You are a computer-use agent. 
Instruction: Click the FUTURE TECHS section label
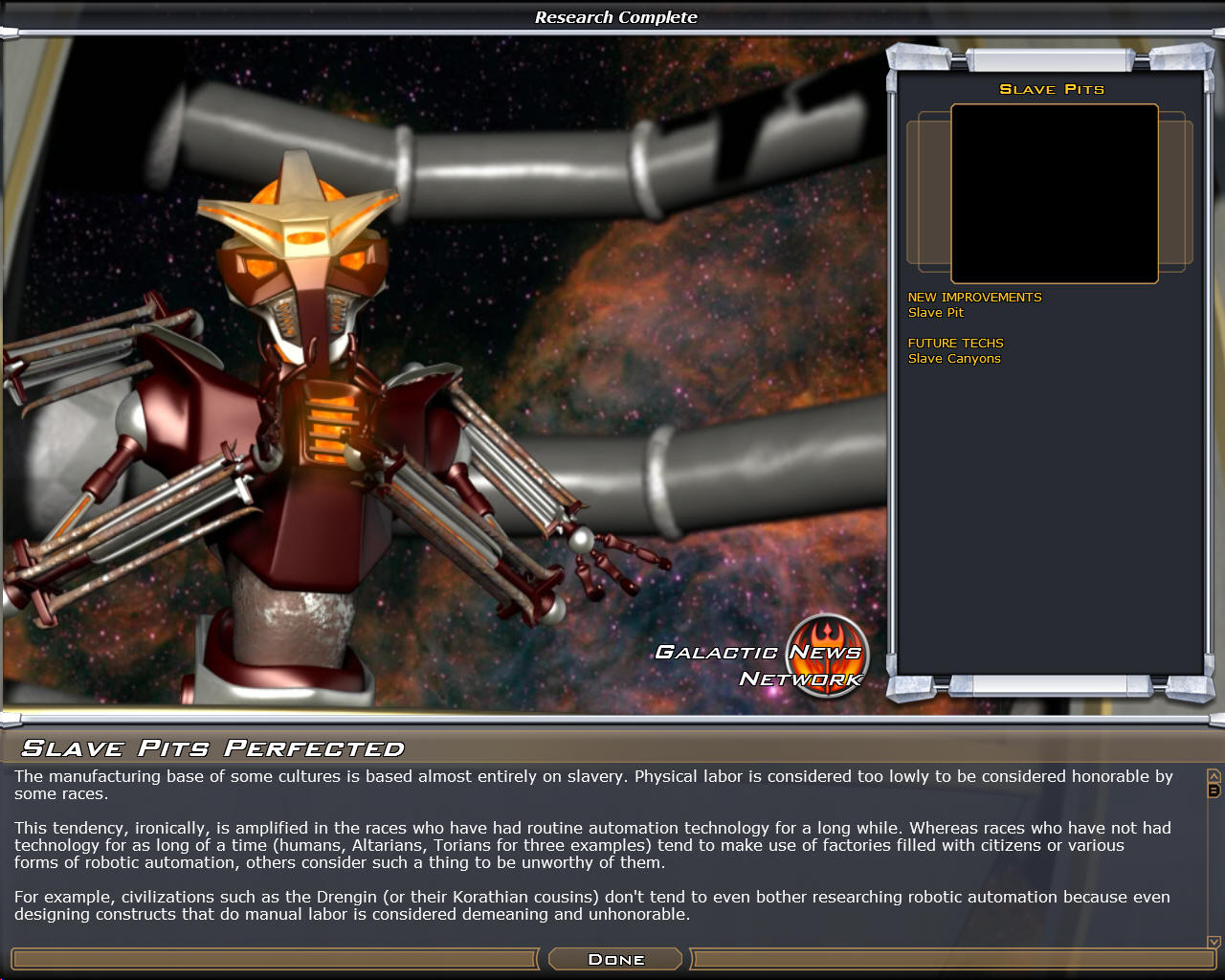click(955, 344)
